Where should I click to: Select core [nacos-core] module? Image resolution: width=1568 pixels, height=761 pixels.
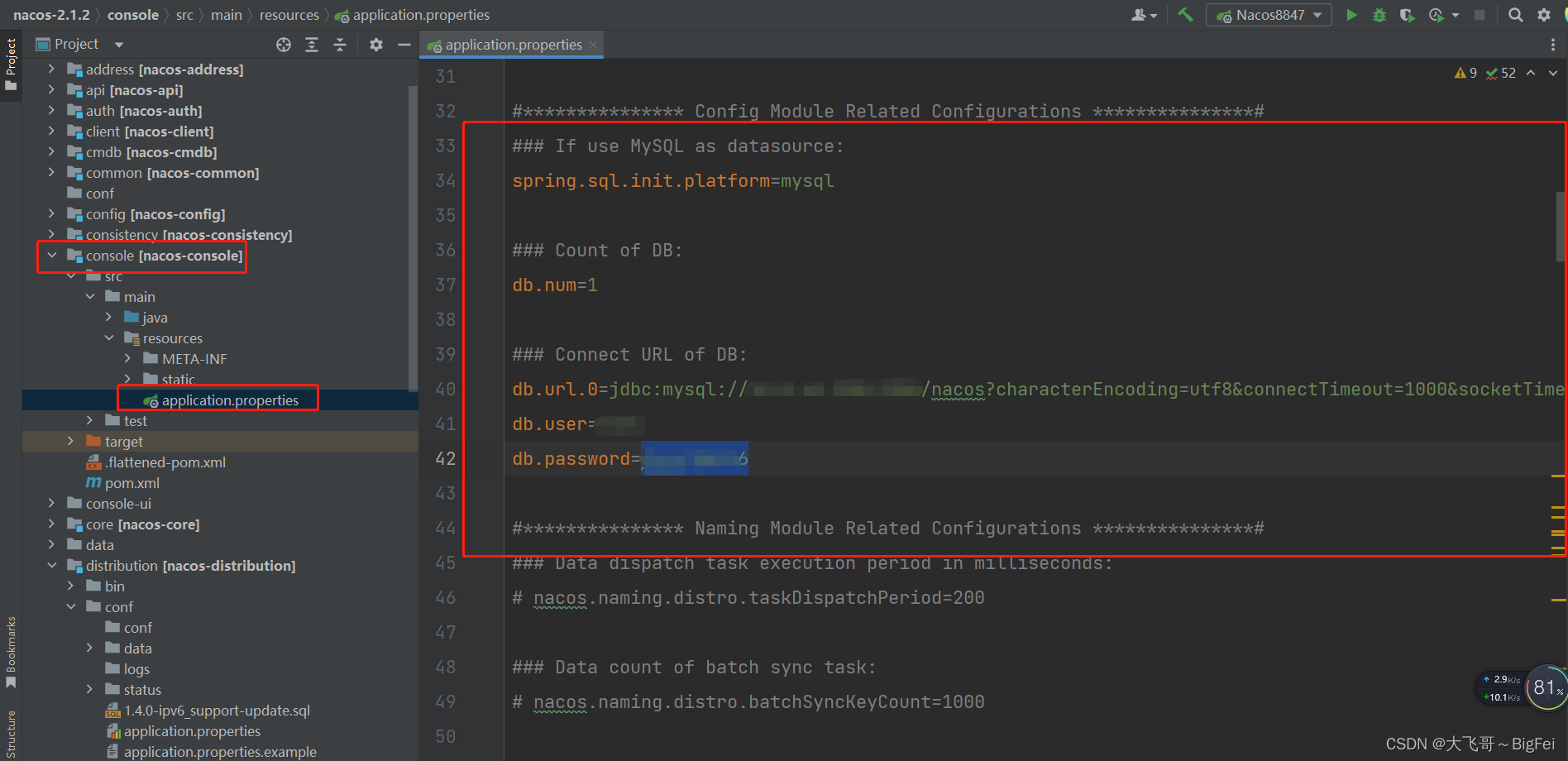pyautogui.click(x=133, y=524)
